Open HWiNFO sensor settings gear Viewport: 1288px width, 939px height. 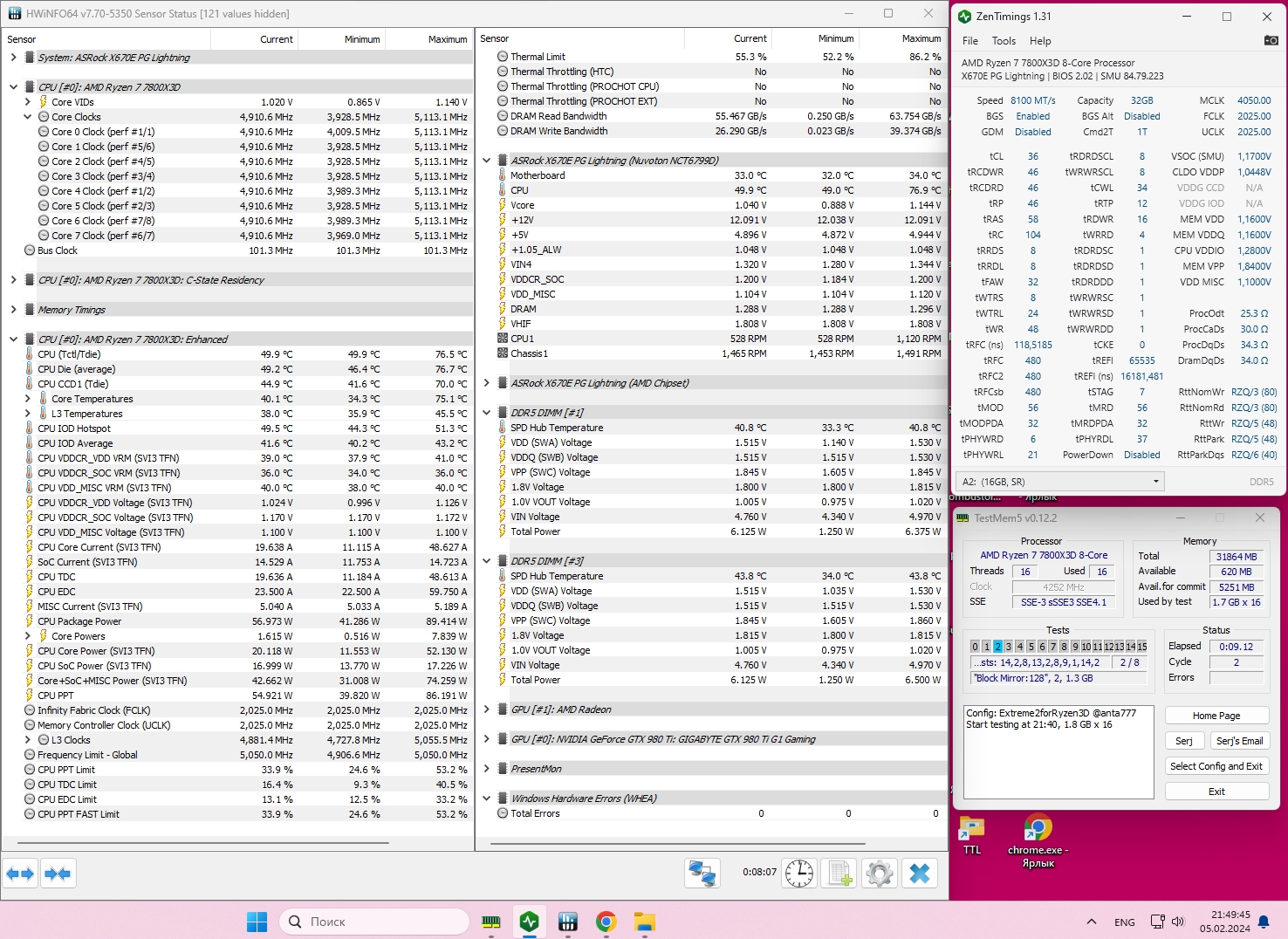click(880, 874)
